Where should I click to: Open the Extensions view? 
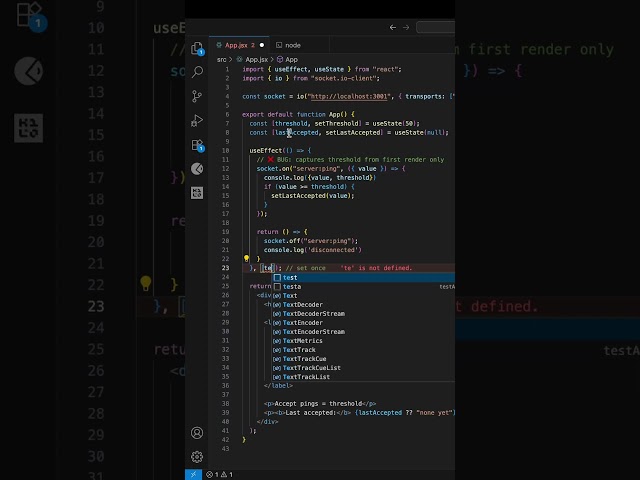pos(197,145)
